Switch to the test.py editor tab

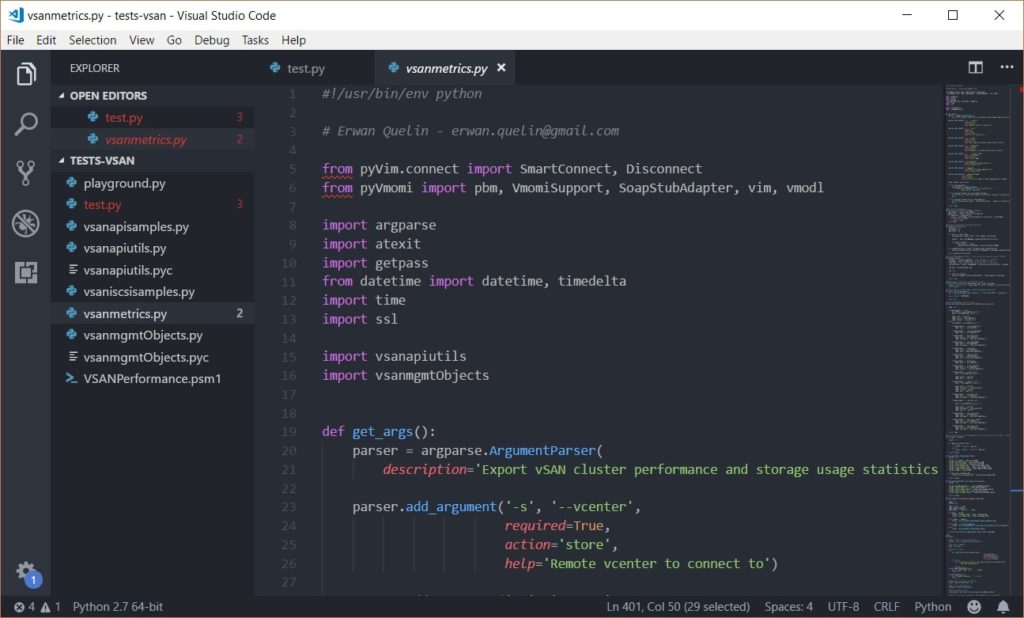(x=313, y=68)
